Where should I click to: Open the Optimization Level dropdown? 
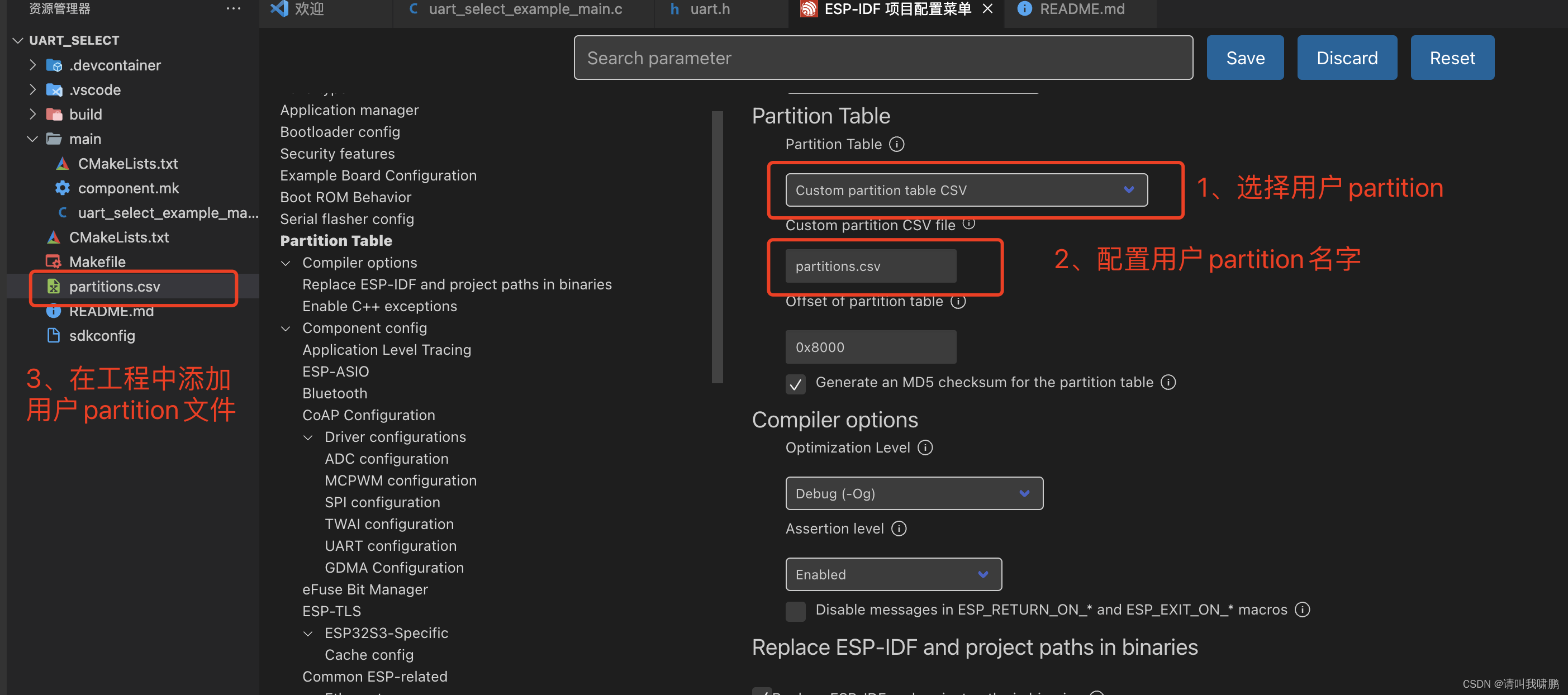914,493
